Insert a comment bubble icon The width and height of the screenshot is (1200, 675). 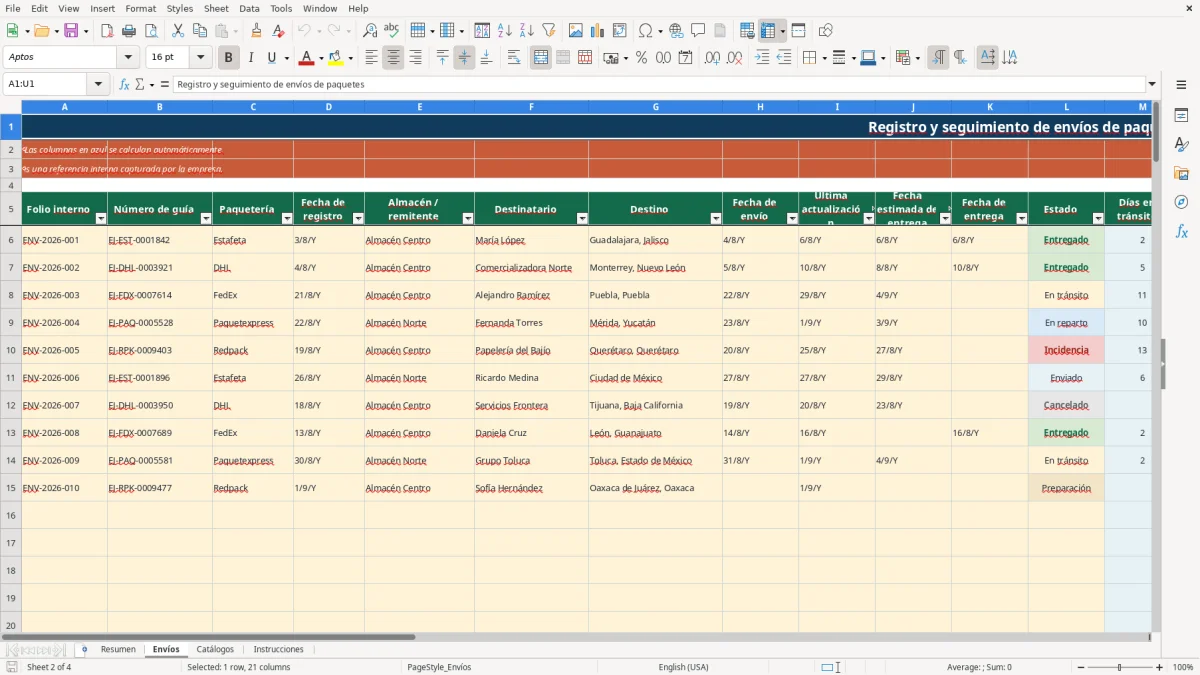(x=698, y=31)
